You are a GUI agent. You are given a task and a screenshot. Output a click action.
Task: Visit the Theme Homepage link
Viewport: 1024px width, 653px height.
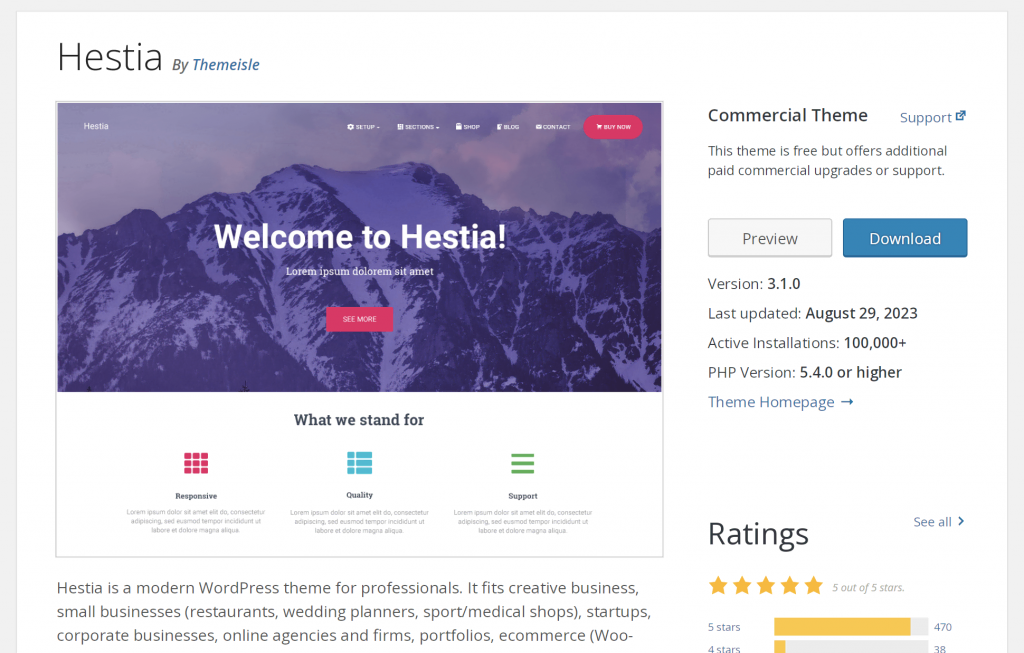coord(771,402)
